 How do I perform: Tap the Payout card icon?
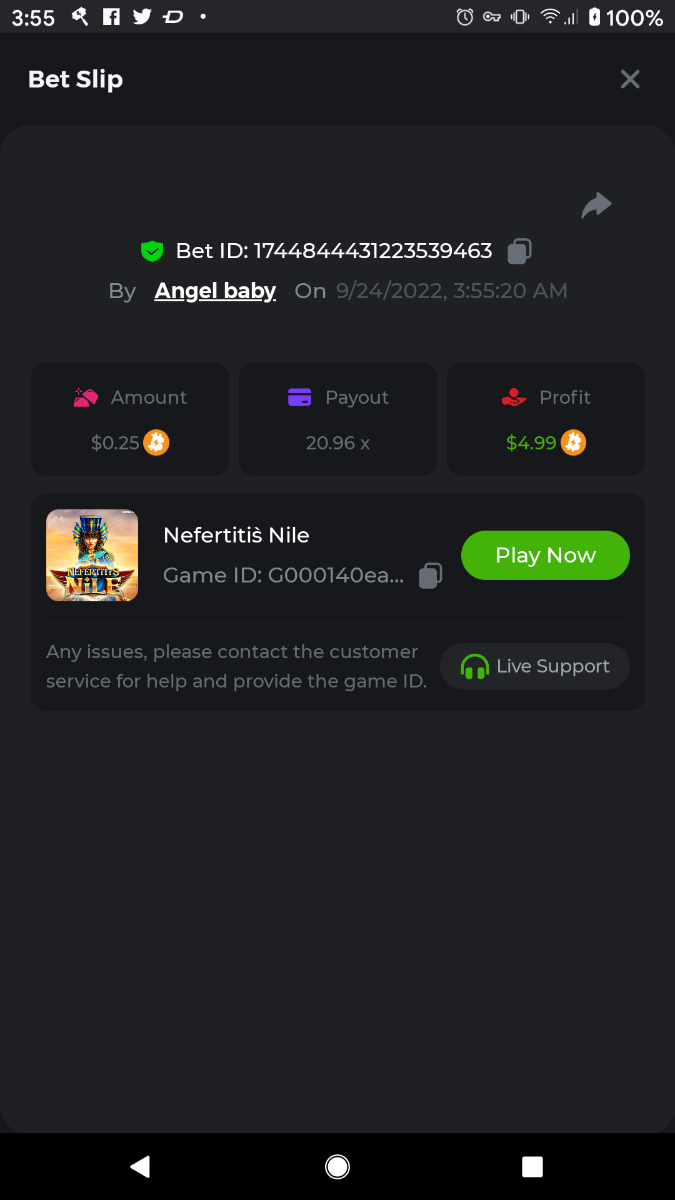point(299,397)
